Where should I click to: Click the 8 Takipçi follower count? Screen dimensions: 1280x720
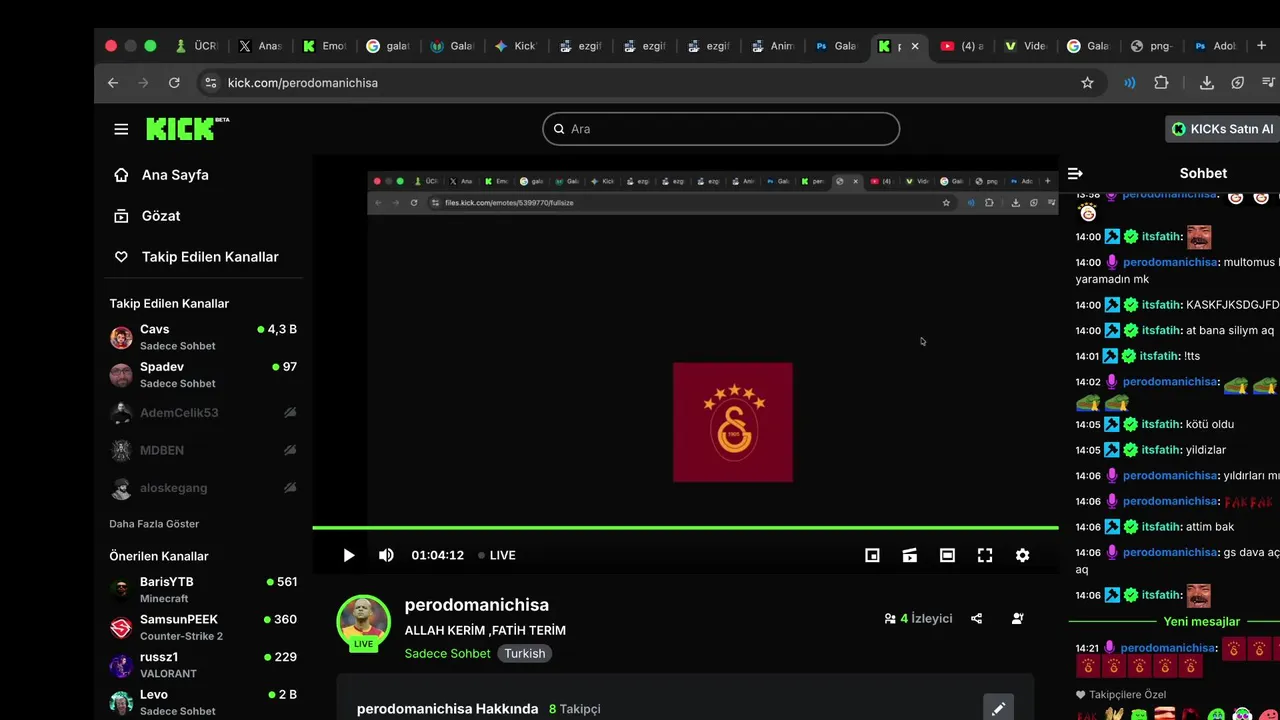[575, 709]
